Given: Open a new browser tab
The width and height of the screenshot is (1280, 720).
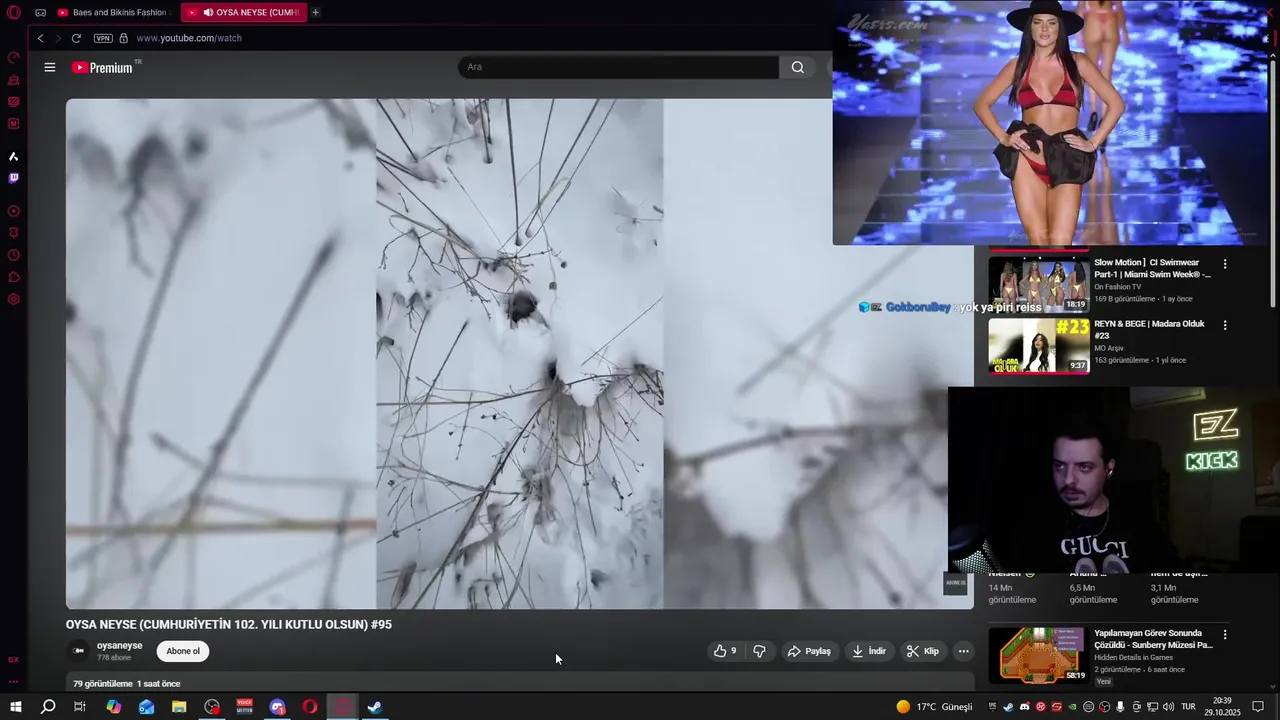Looking at the screenshot, I should click(x=315, y=12).
